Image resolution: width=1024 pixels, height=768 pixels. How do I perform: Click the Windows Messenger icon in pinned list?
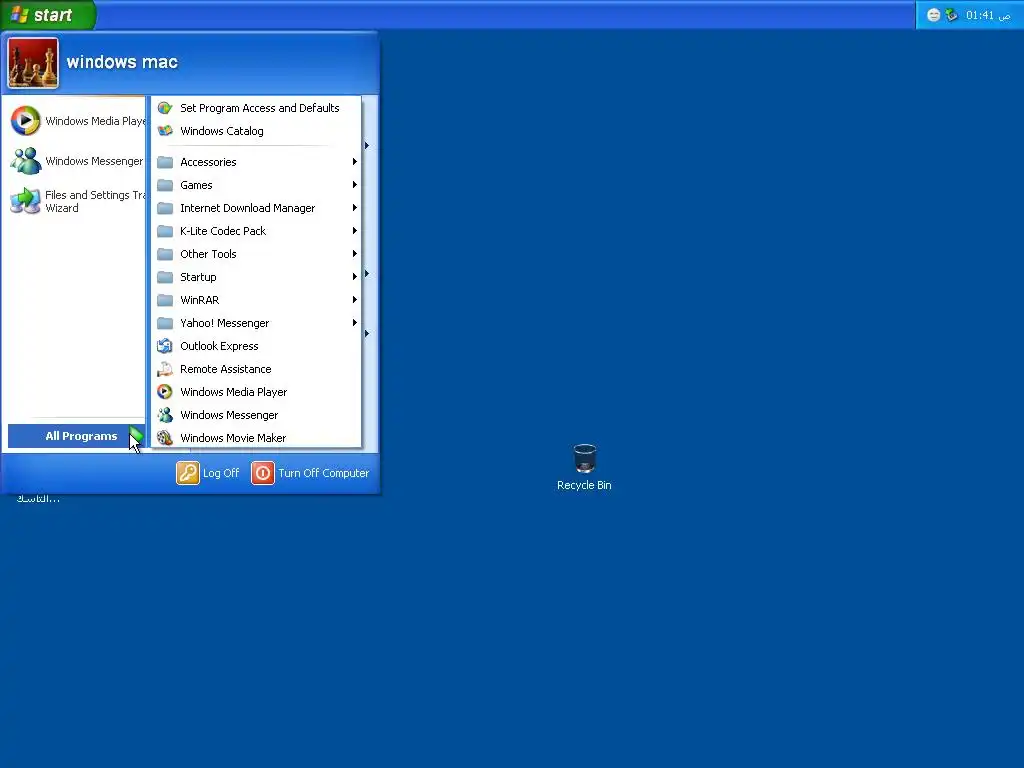point(25,161)
